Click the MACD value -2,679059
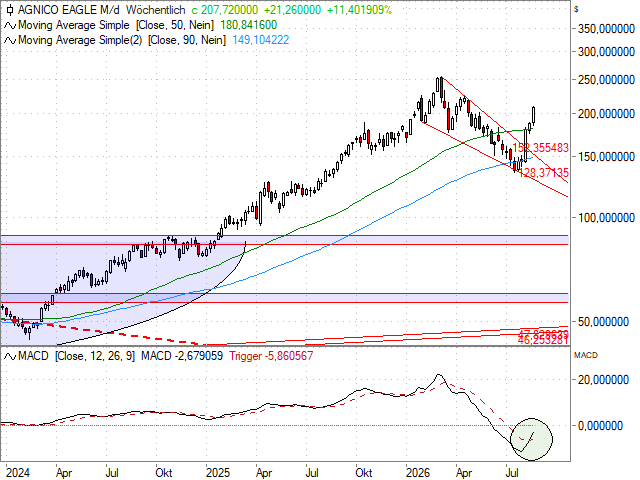 [x=182, y=356]
